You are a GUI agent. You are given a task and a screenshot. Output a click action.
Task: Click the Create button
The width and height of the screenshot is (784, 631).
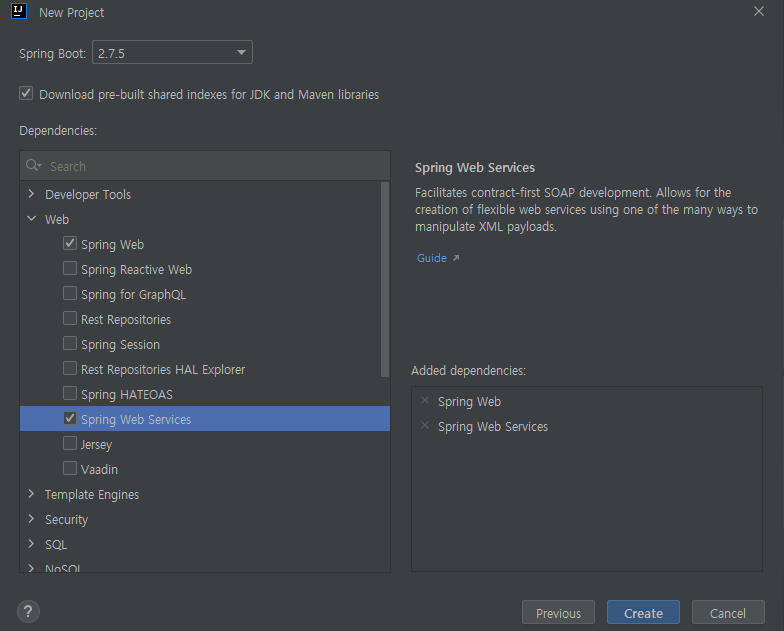tap(644, 612)
